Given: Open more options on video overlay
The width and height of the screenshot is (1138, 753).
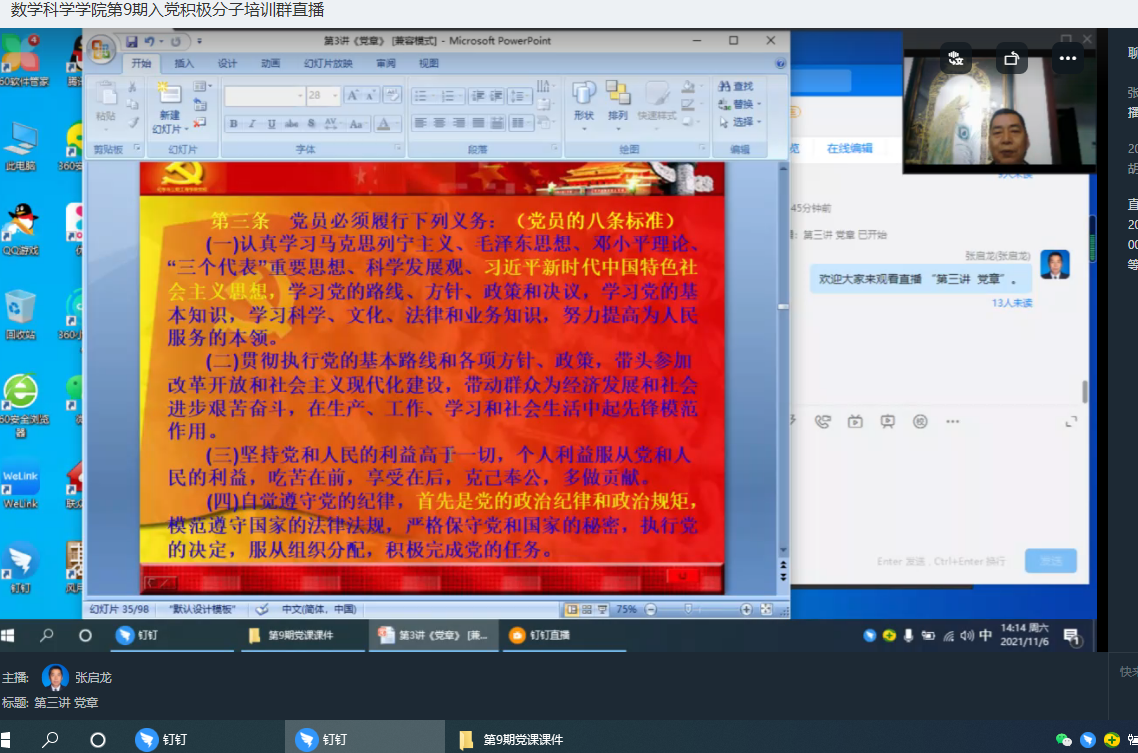Looking at the screenshot, I should [1068, 58].
